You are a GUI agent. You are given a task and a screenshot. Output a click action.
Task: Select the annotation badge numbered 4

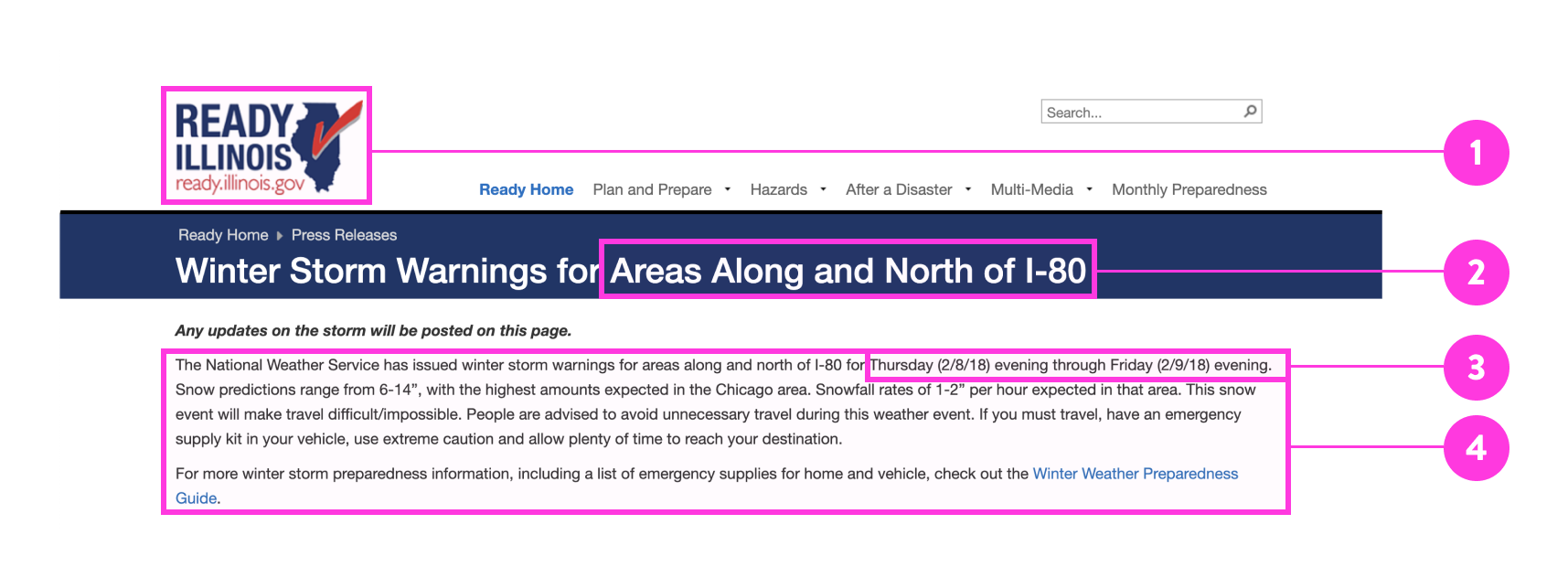[1475, 448]
